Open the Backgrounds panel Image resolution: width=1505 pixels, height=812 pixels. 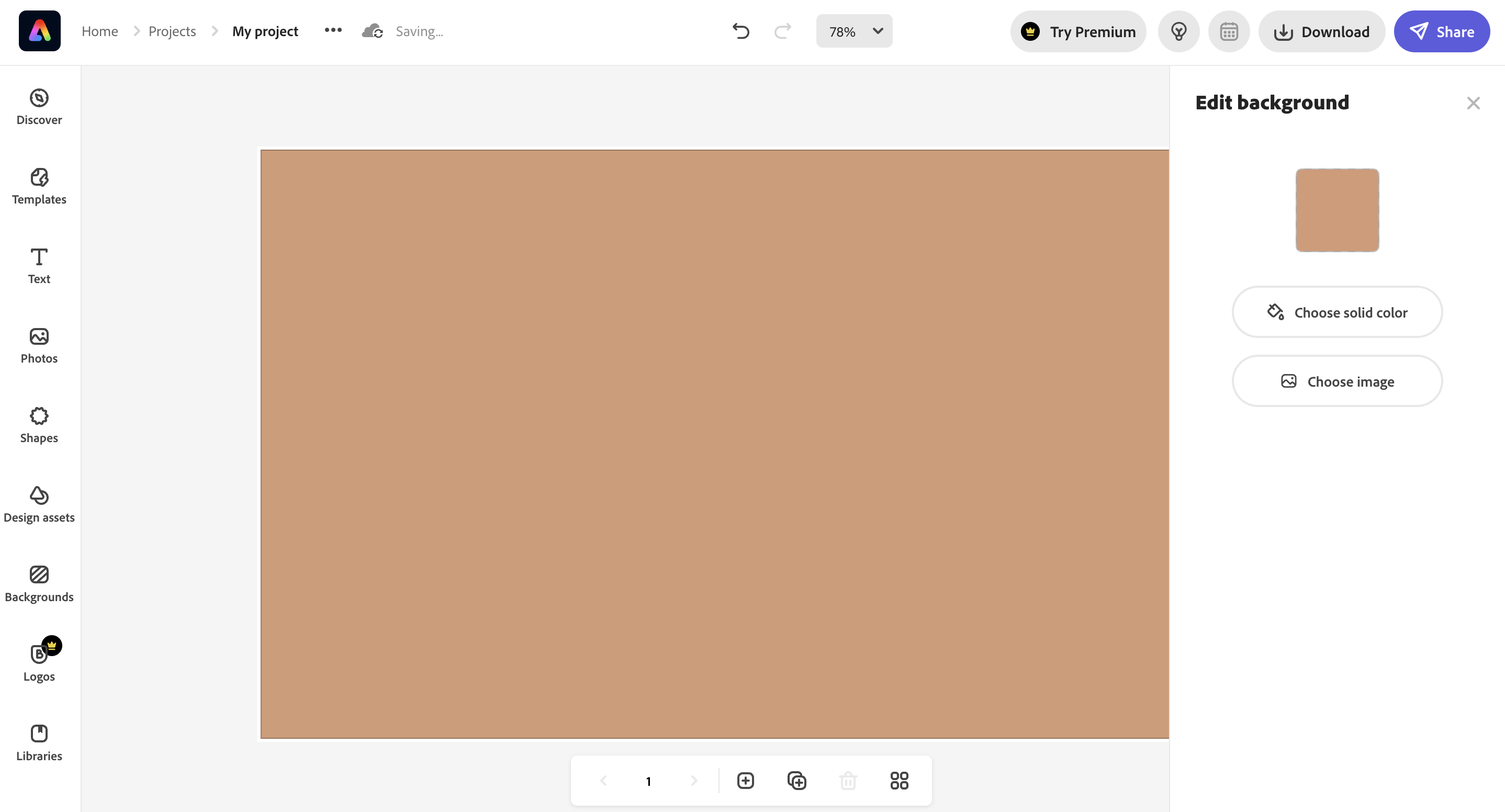click(39, 583)
